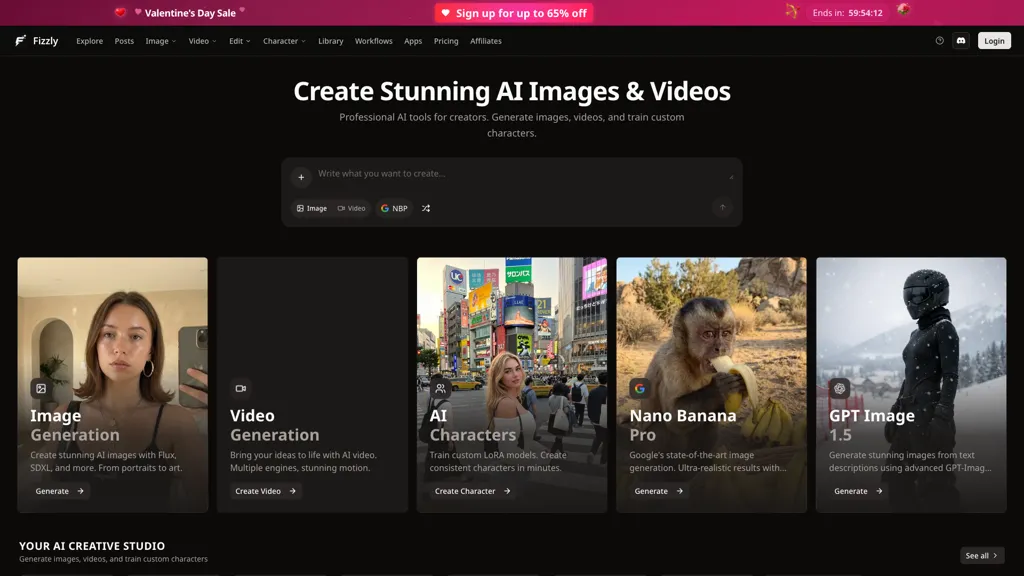The height and width of the screenshot is (576, 1024).
Task: Open the help circle icon in header
Action: point(939,40)
